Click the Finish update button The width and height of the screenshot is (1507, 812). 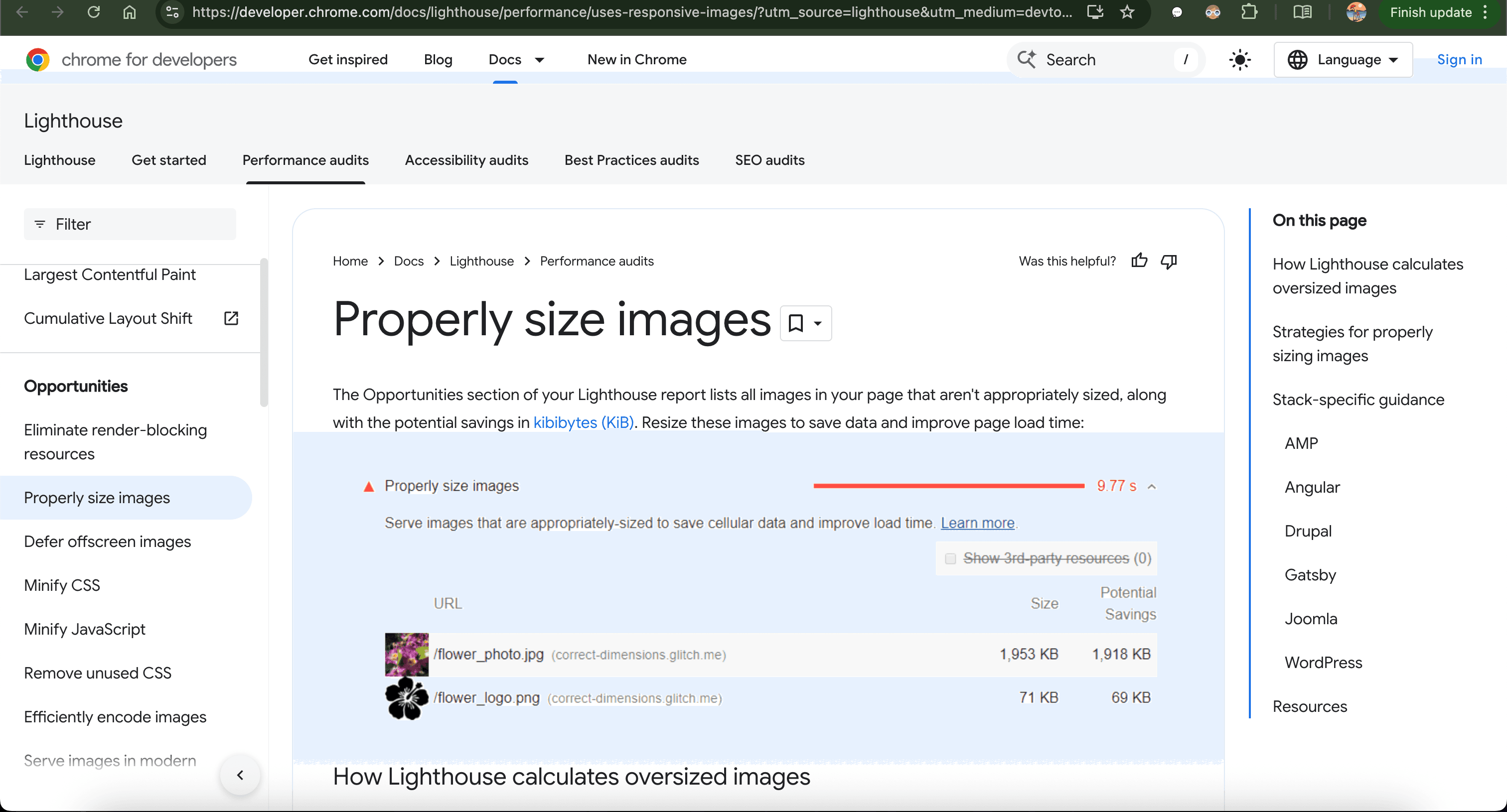pos(1430,12)
